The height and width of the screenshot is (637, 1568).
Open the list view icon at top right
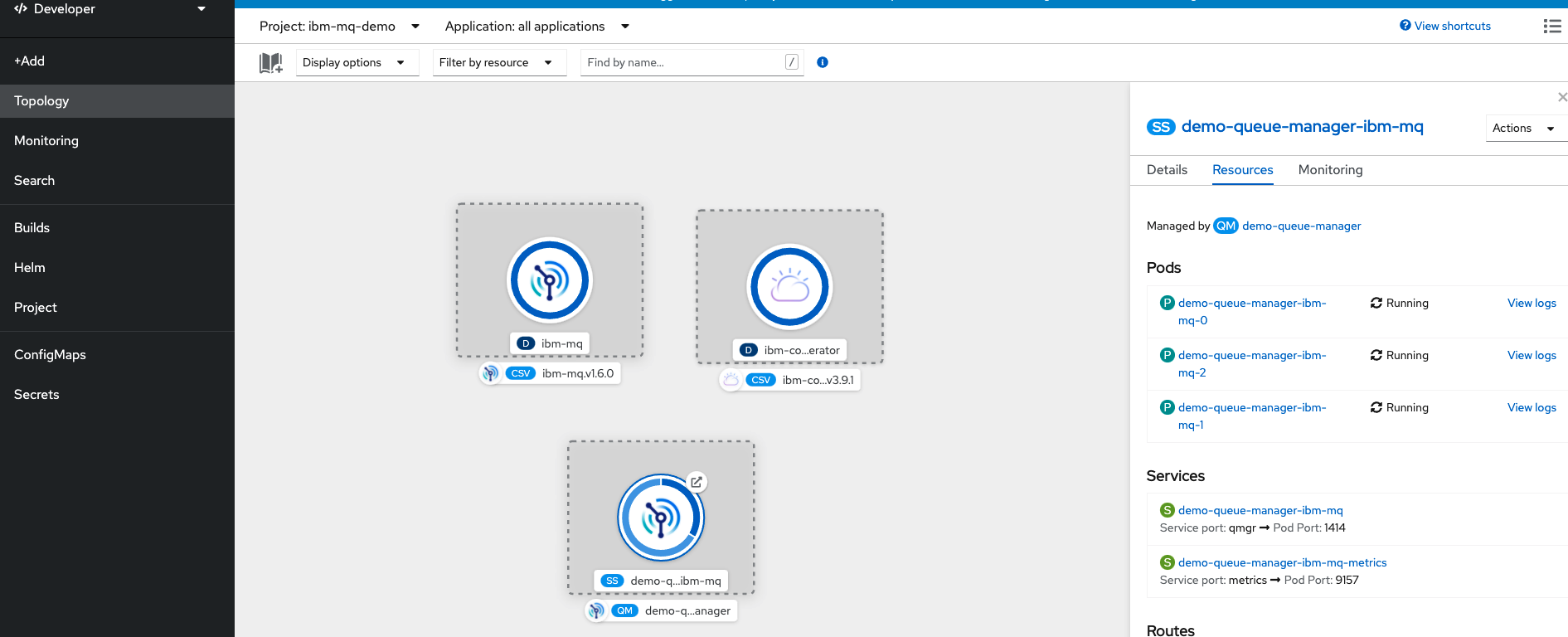pos(1551,27)
